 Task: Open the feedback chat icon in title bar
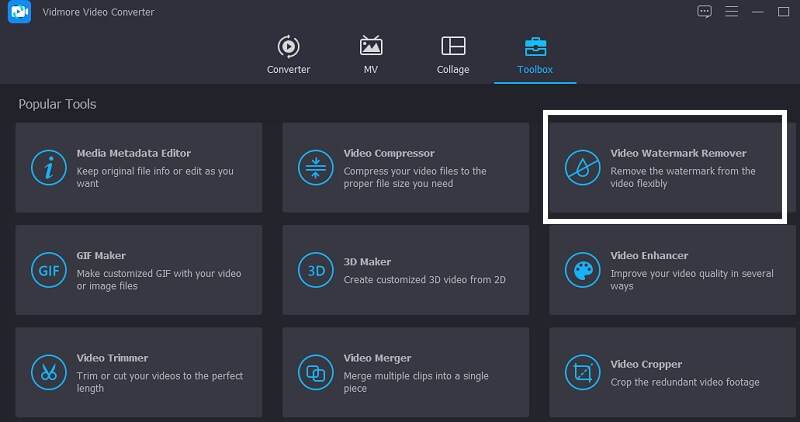coord(704,11)
